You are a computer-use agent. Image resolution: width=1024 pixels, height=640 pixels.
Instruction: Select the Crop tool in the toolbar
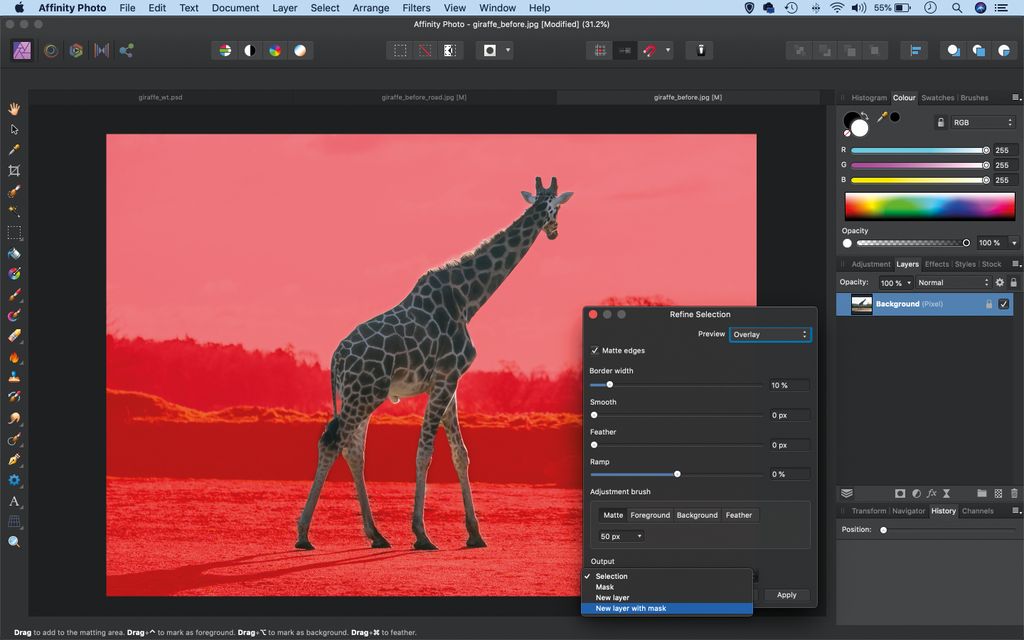14,171
